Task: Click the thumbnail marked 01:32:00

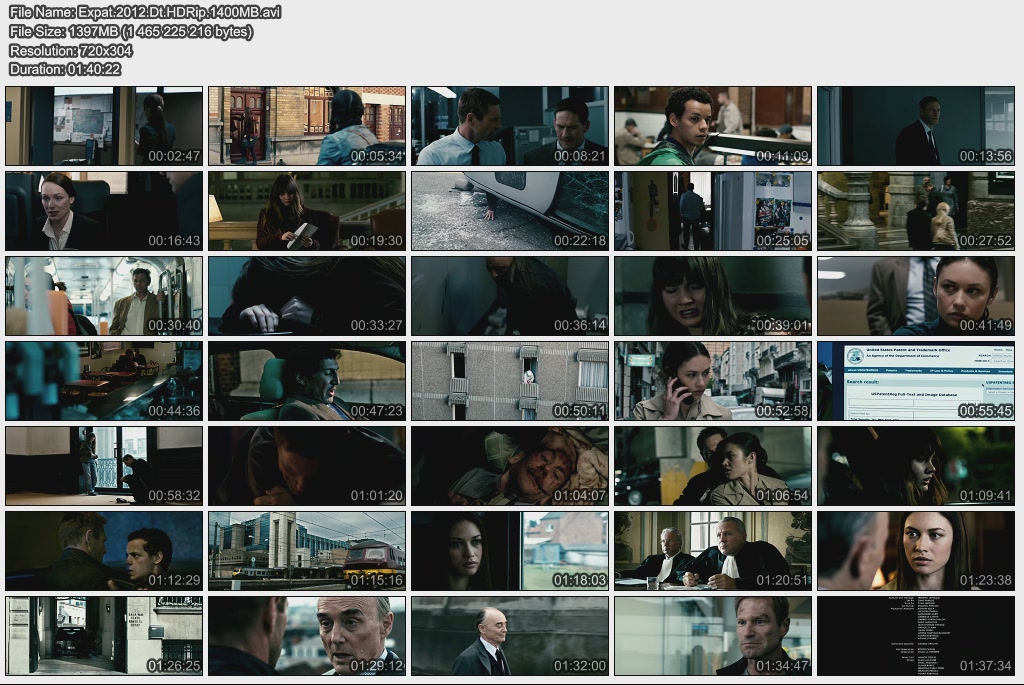Action: 510,636
